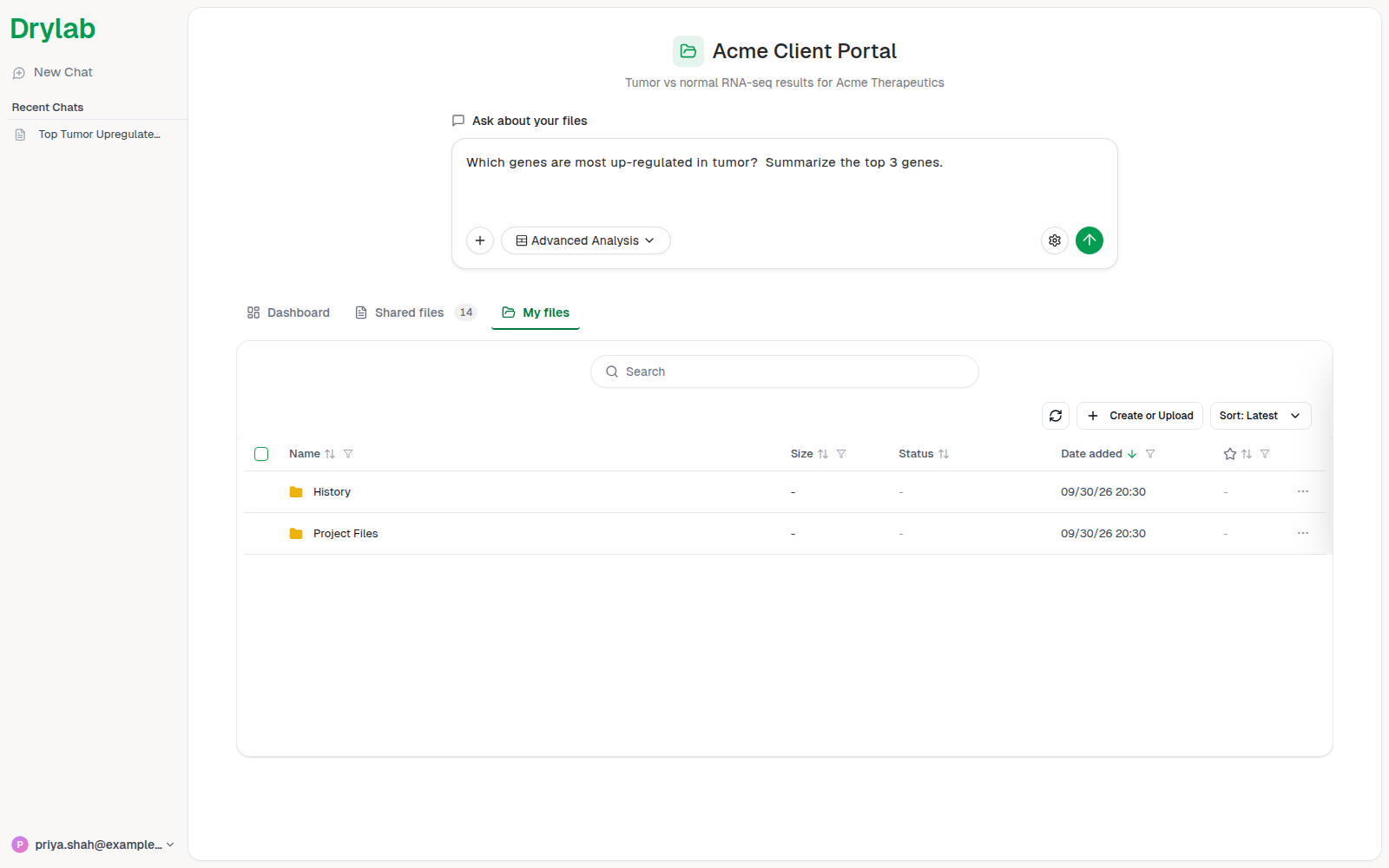Click the Date added sort arrow
The image size is (1389, 868).
[1132, 454]
